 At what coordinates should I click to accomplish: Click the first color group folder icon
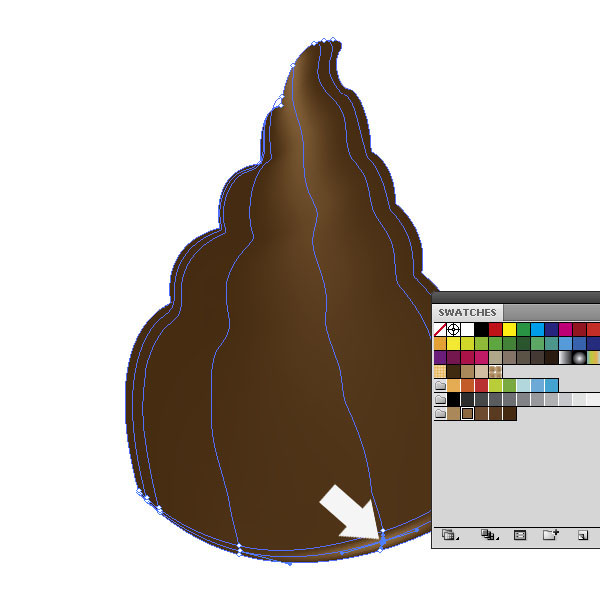pos(440,385)
